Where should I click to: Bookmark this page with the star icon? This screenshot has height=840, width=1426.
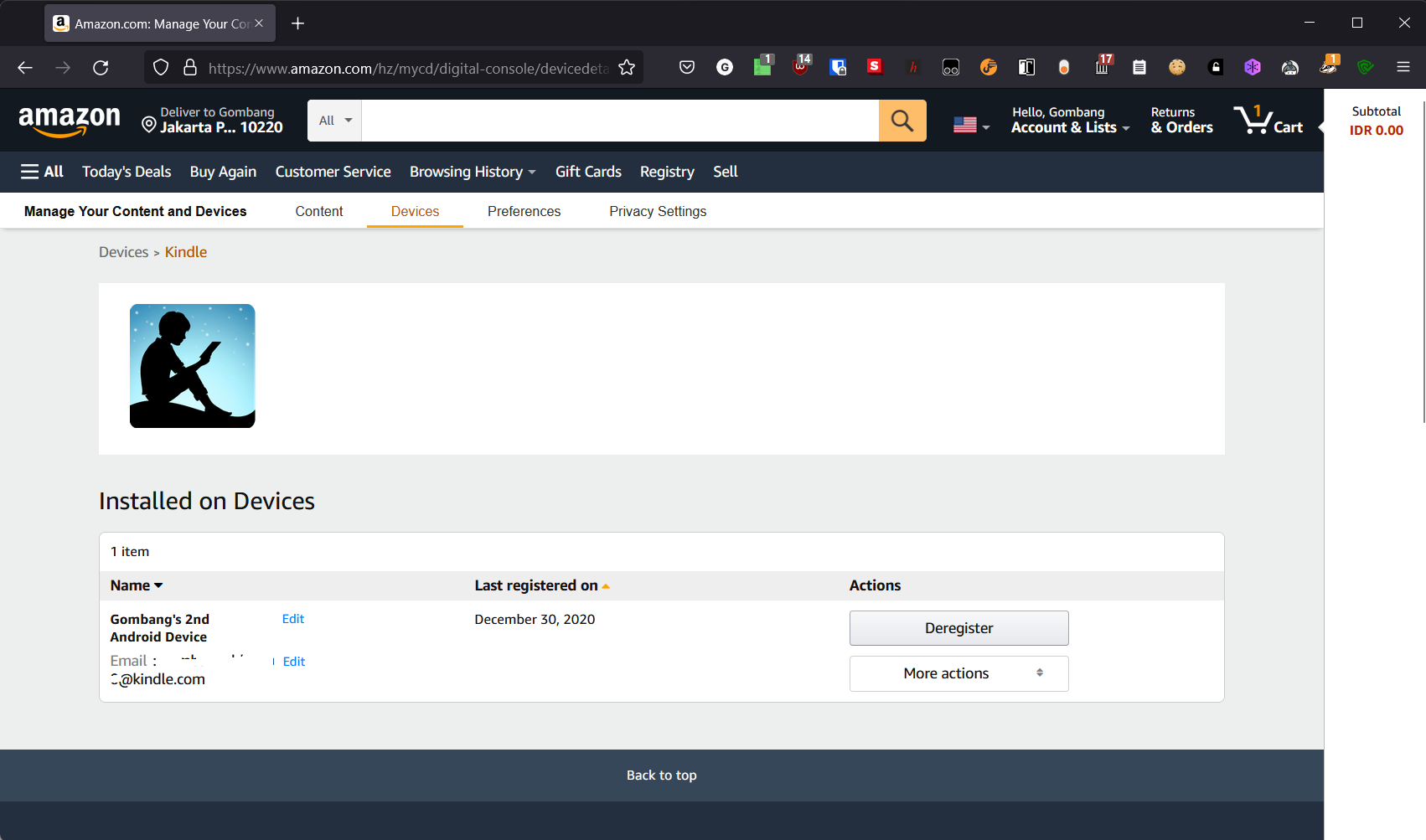627,68
